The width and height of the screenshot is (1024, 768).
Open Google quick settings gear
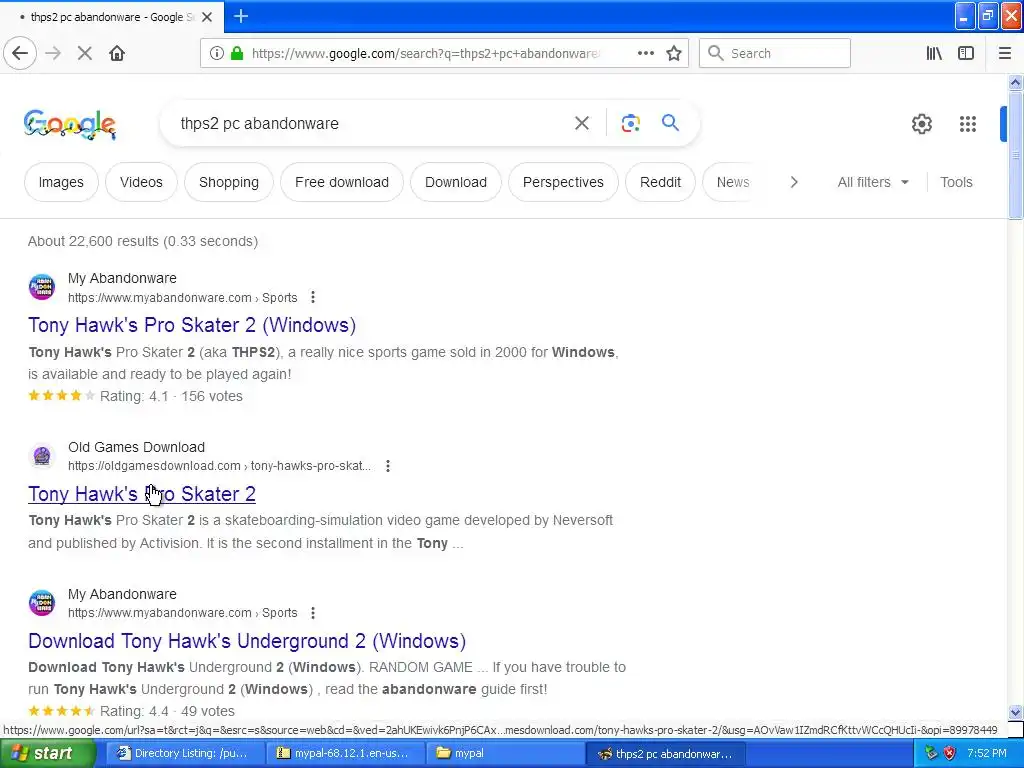pos(921,123)
